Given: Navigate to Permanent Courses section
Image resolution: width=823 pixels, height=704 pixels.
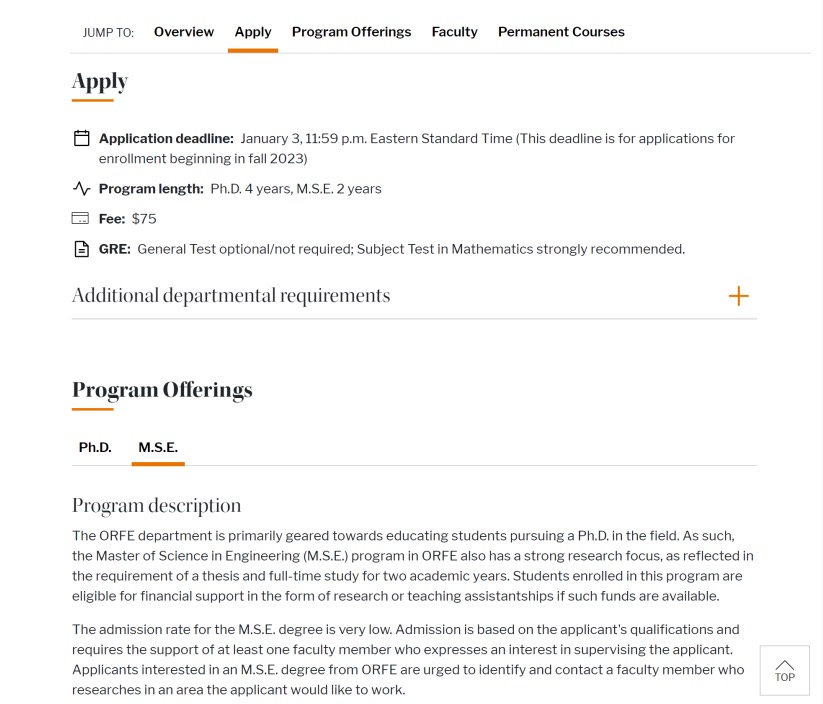Looking at the screenshot, I should 561,32.
